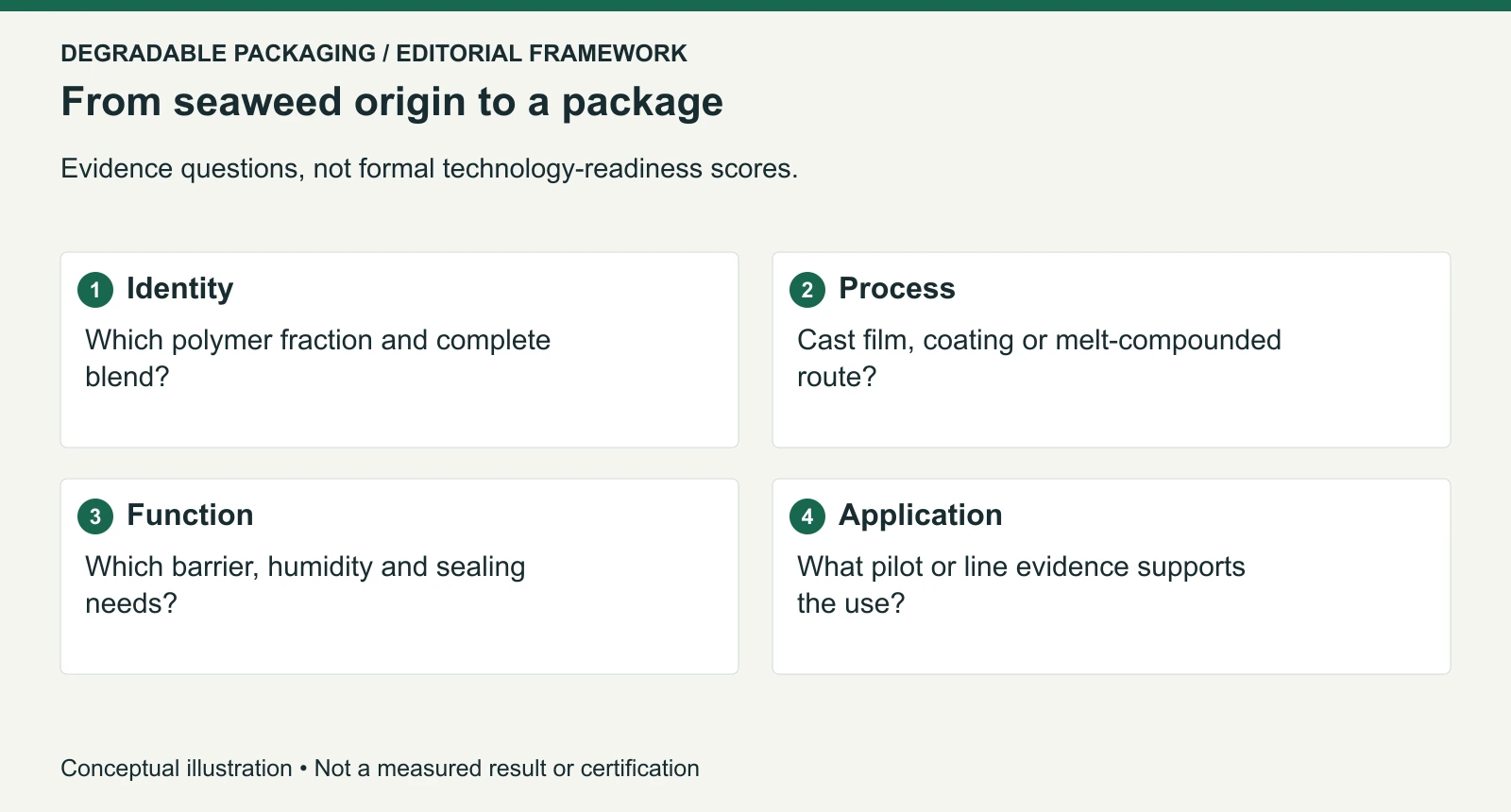Click "Which barrier, humidity and sealing needs?" text
1511x812 pixels.
[305, 584]
